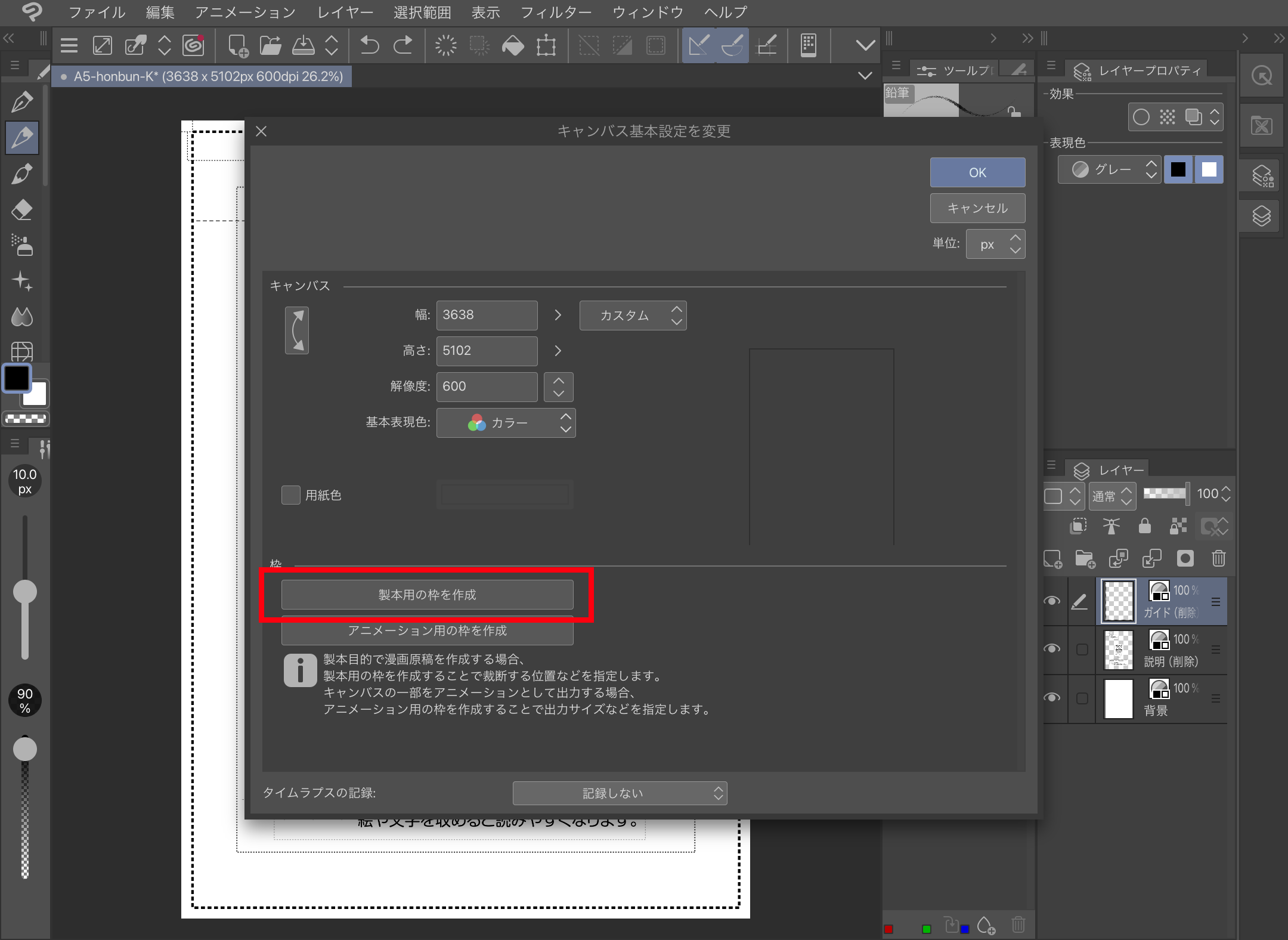Open the 基本表現色 カラー dropdown
The image size is (1288, 940).
coord(506,423)
